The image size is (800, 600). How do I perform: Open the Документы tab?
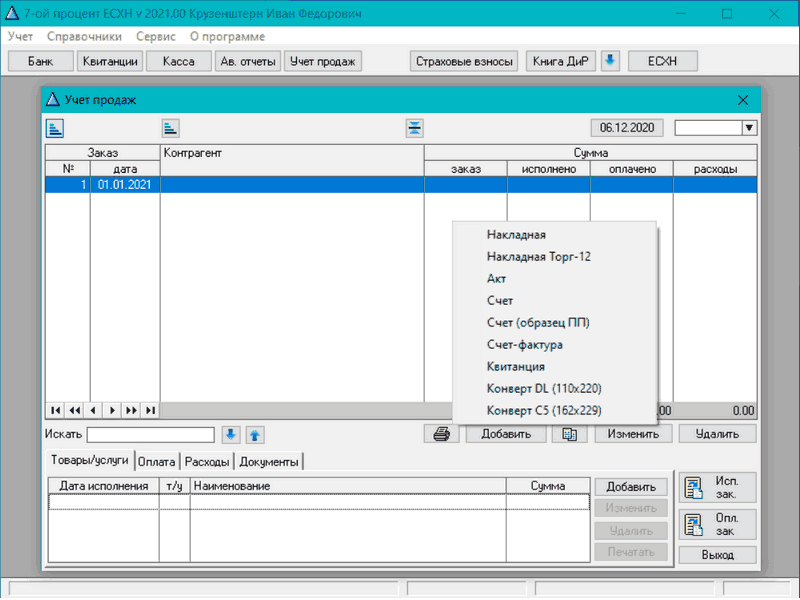pos(268,462)
